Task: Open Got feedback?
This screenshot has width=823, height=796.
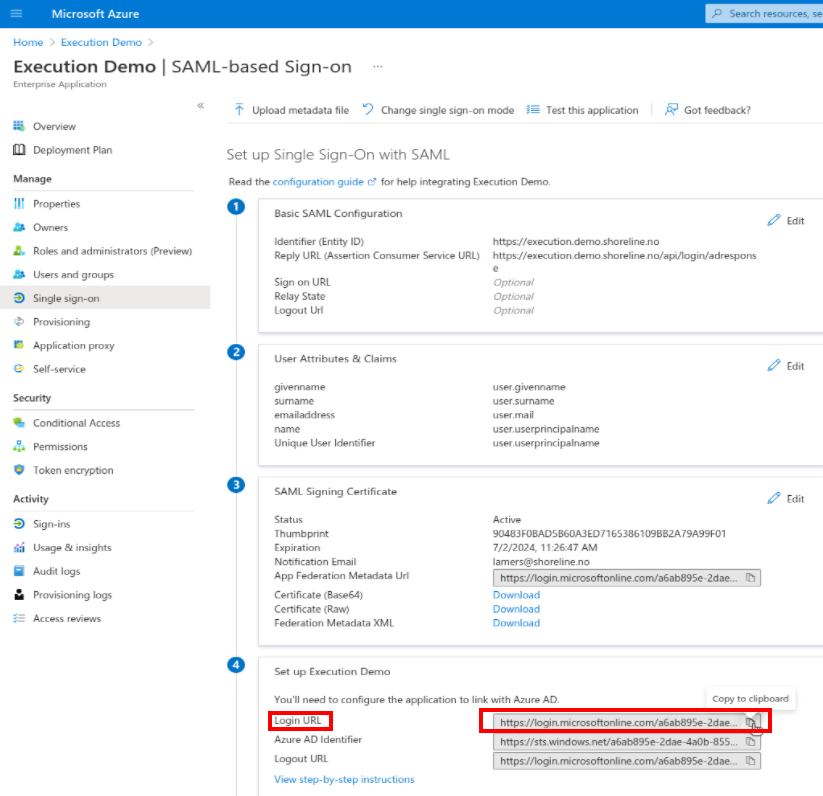Action: [x=708, y=110]
